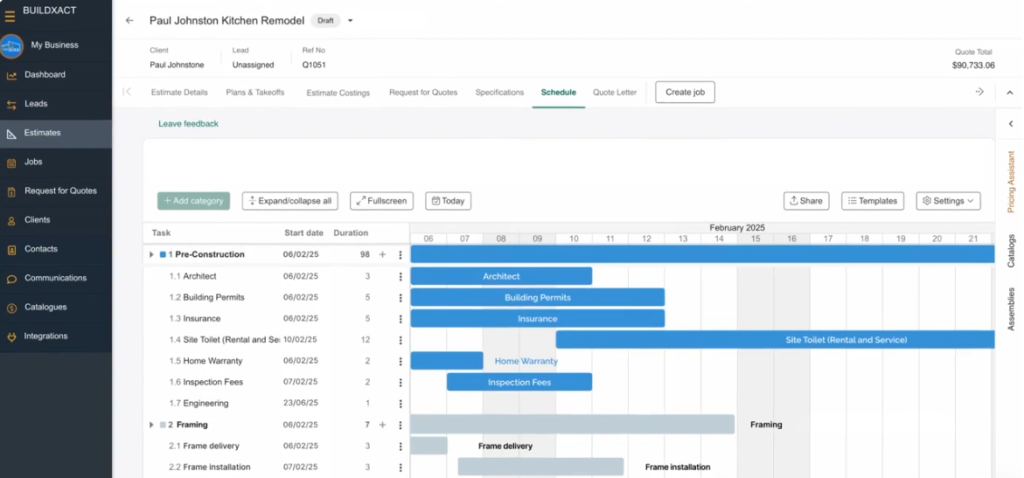Collapse the header with the up chevron
Image resolution: width=1024 pixels, height=478 pixels.
point(1010,93)
